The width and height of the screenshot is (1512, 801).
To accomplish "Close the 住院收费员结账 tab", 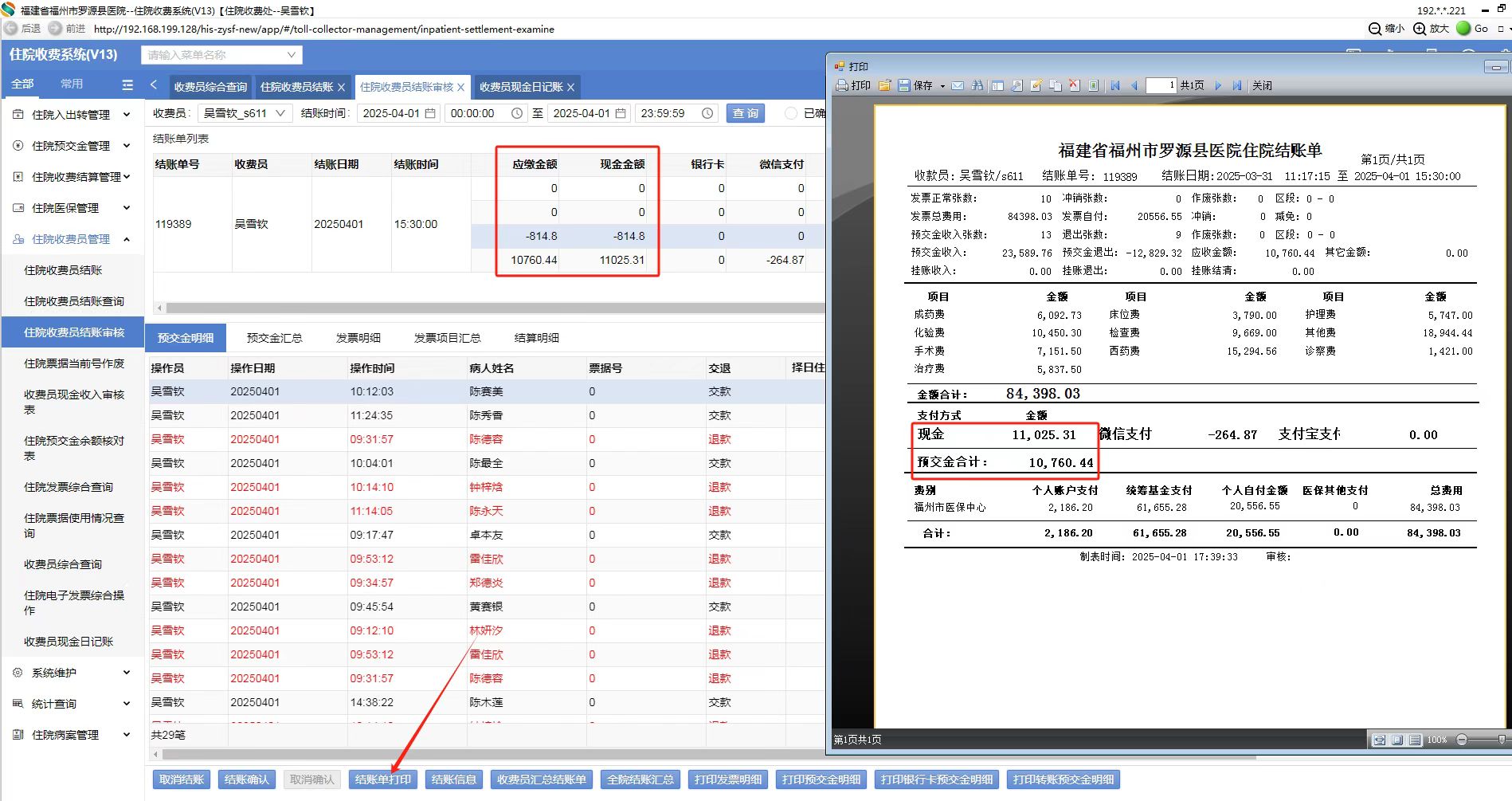I will click(x=341, y=87).
